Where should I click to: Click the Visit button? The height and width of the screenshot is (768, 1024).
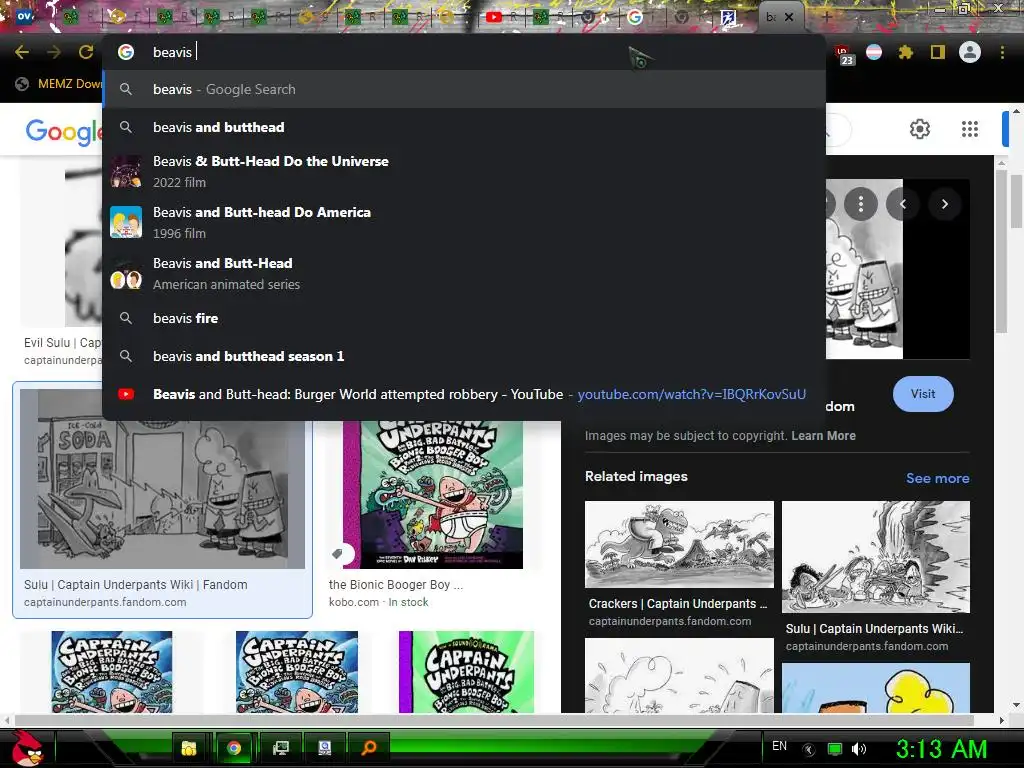coord(923,394)
